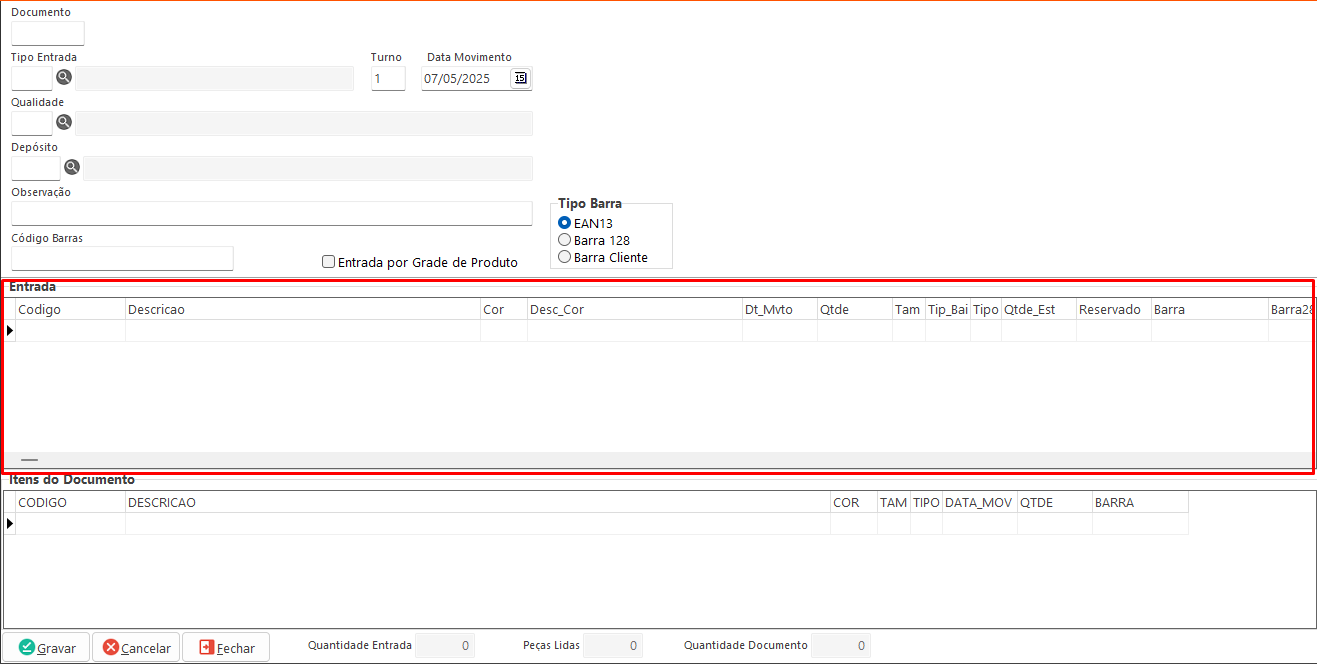Open the Qualidade lookup magnifier icon
The image size is (1317, 664).
click(64, 122)
